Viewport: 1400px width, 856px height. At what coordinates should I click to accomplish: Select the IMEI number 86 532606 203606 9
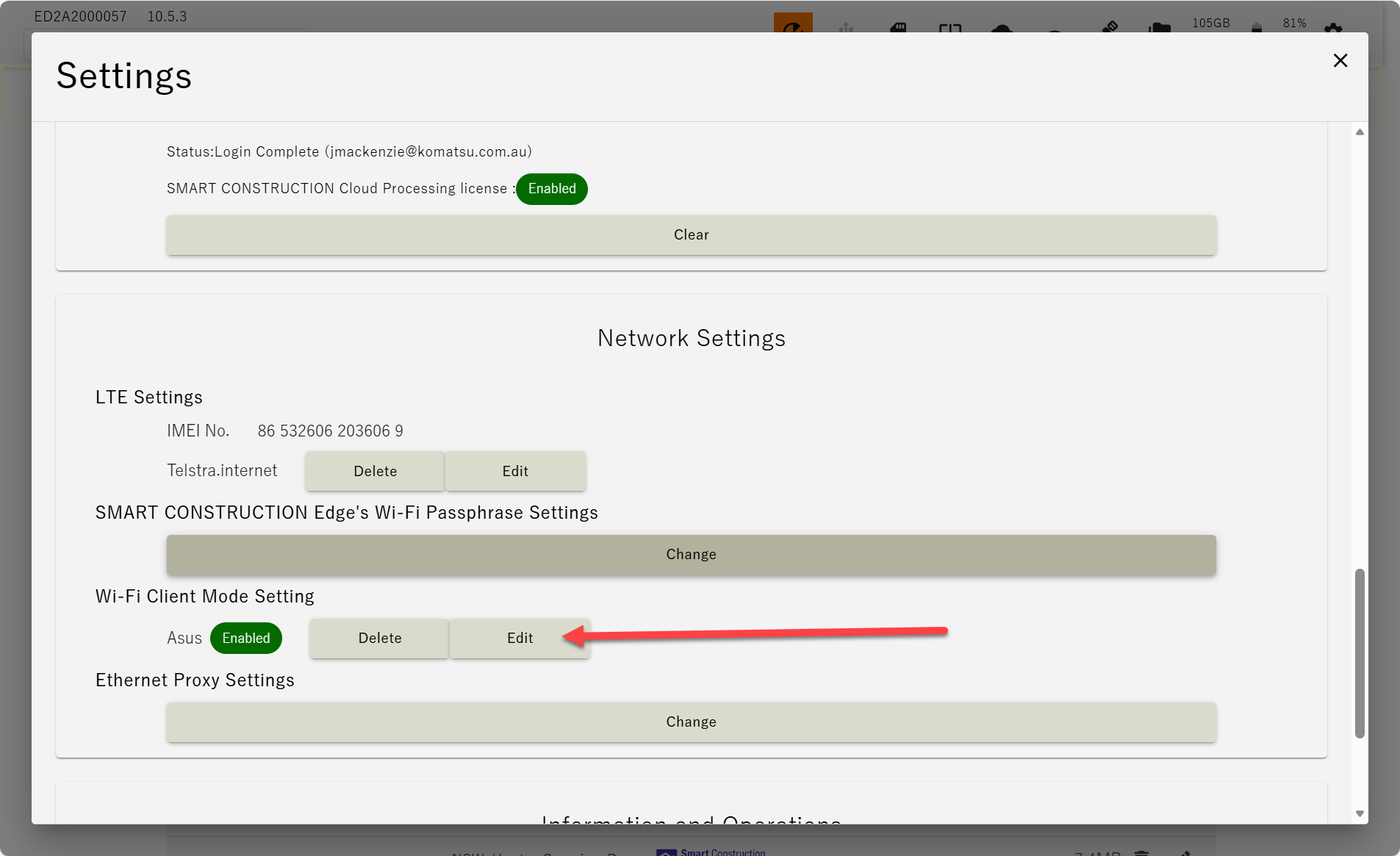click(331, 431)
